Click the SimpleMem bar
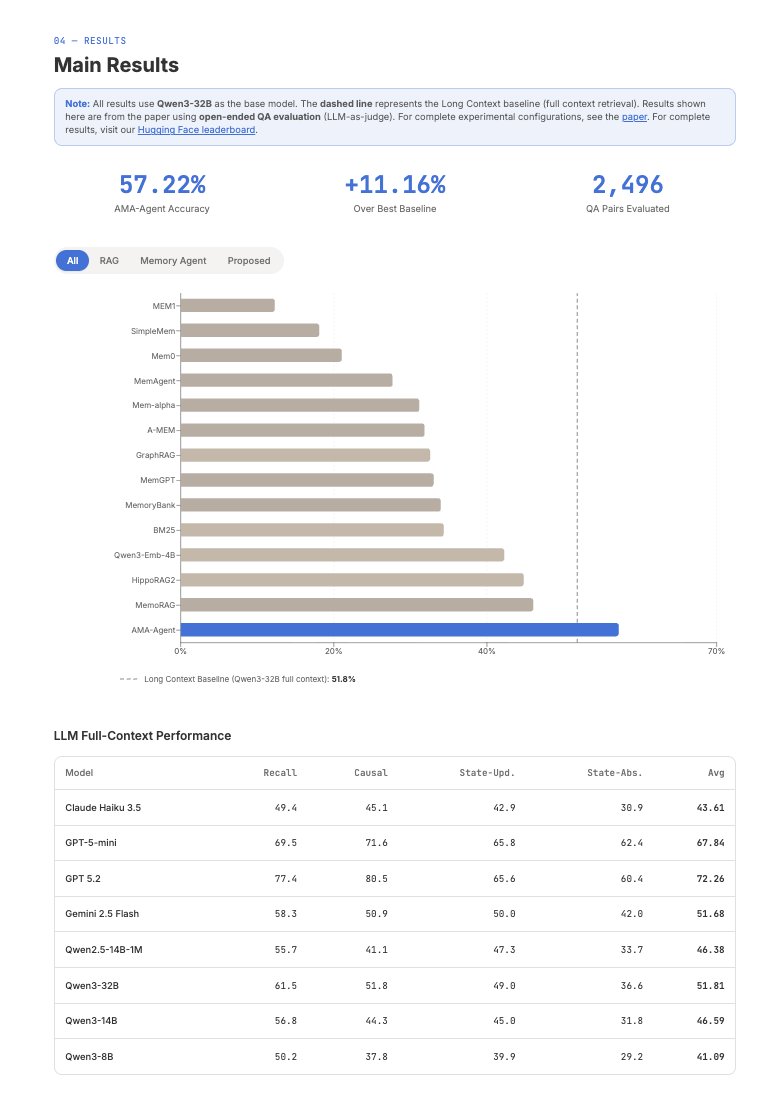Image resolution: width=776 pixels, height=1118 pixels. pos(250,330)
